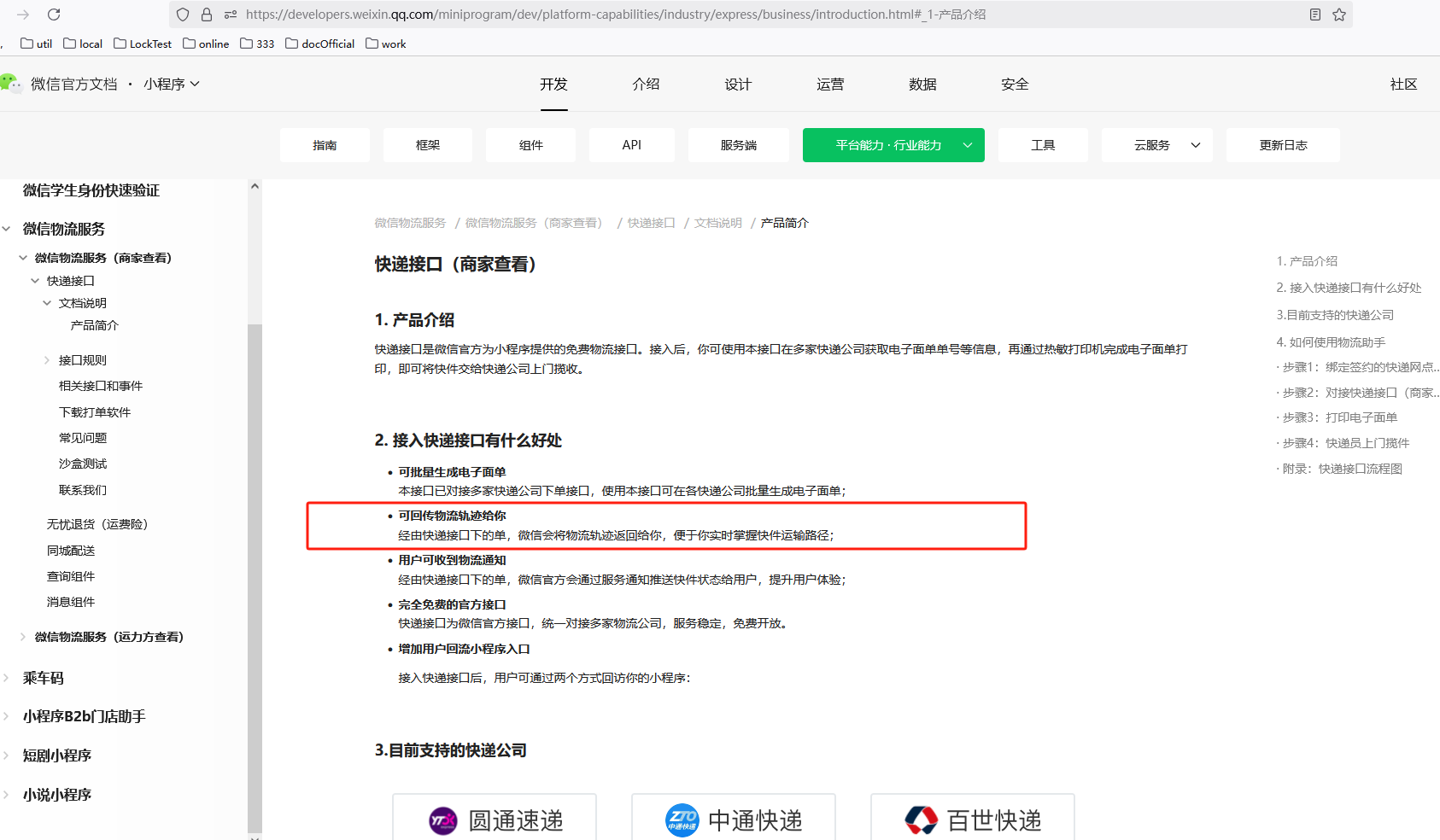Collapse 微信物流服务（商家查看）tree chevron

tap(23, 258)
